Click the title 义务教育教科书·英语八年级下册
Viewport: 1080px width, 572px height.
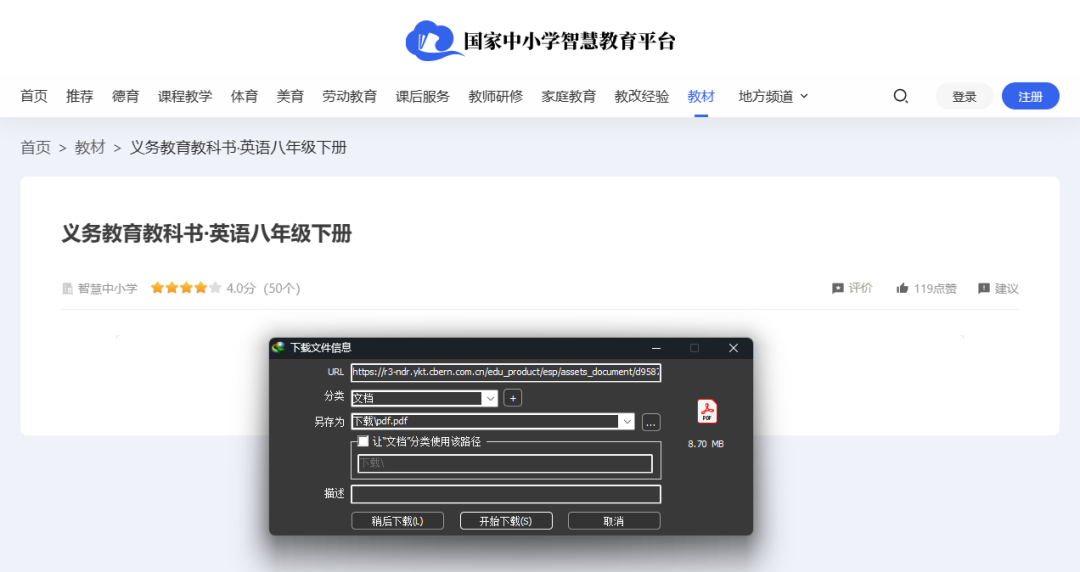pos(207,234)
